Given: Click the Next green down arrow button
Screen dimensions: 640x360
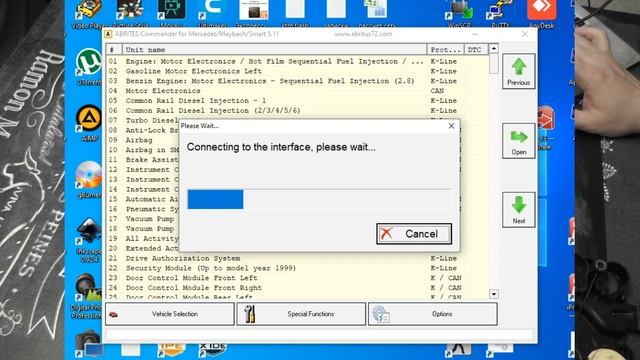Looking at the screenshot, I should [518, 210].
